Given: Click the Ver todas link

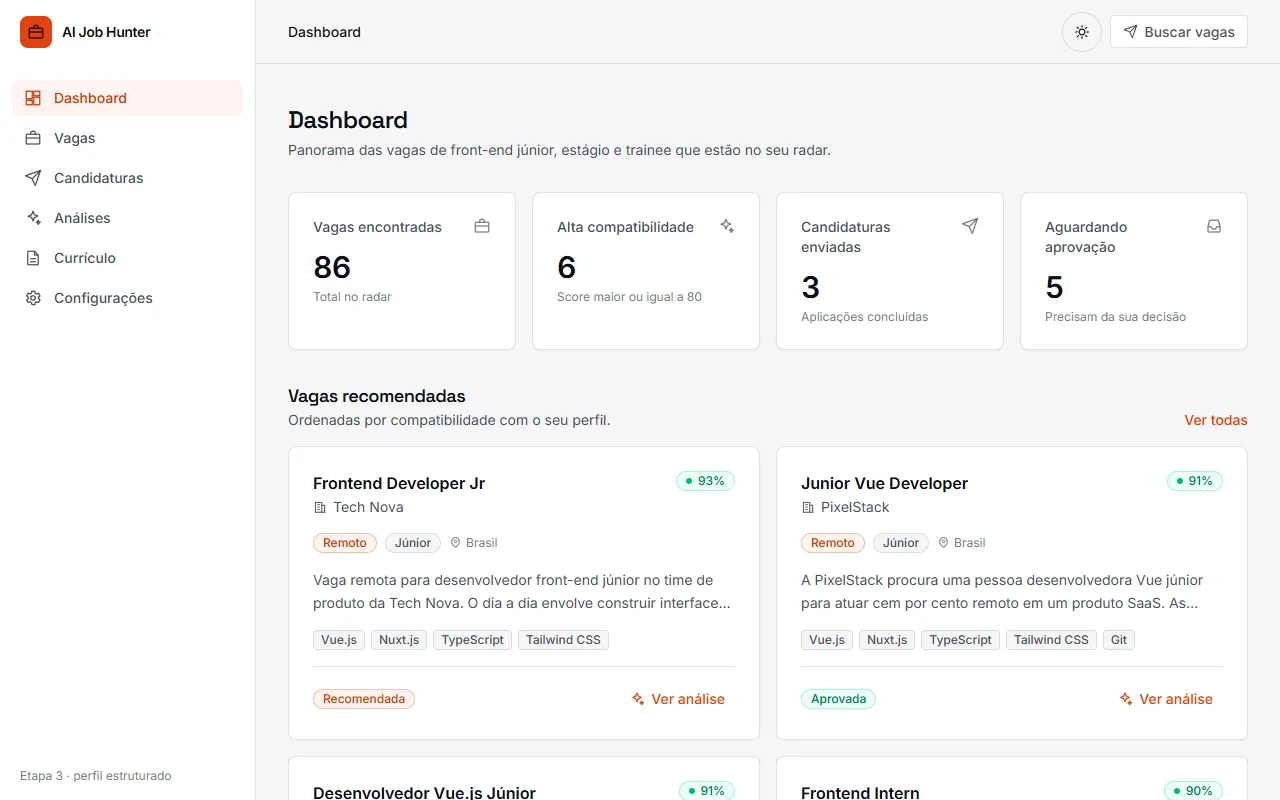Looking at the screenshot, I should click(x=1216, y=420).
